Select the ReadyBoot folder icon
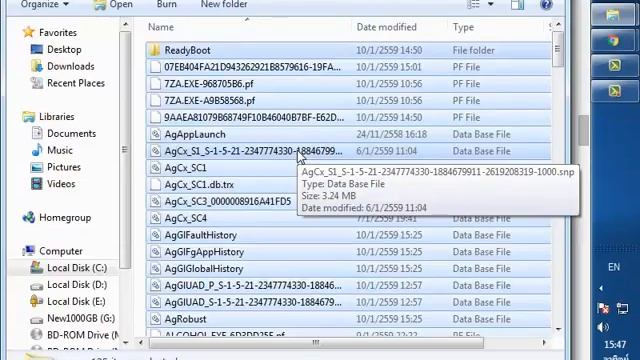This screenshot has width=640, height=360. tap(155, 50)
